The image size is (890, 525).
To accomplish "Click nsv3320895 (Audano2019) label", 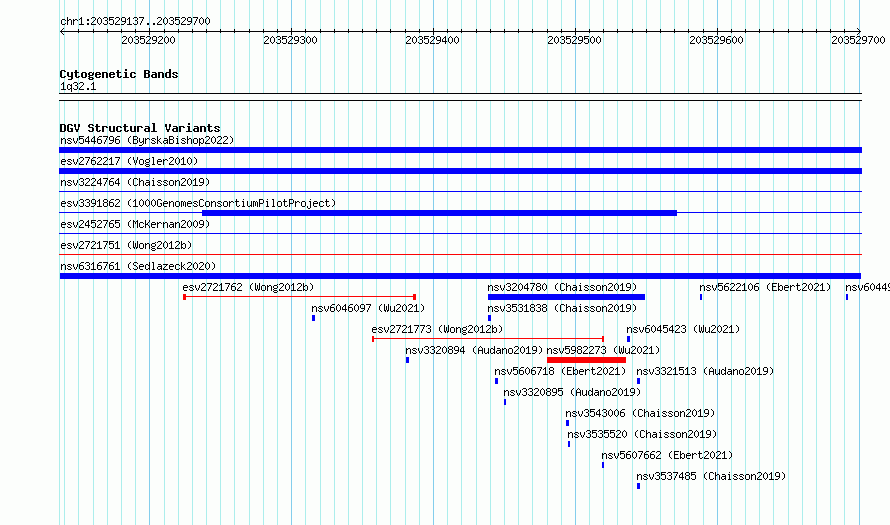I will pos(572,392).
